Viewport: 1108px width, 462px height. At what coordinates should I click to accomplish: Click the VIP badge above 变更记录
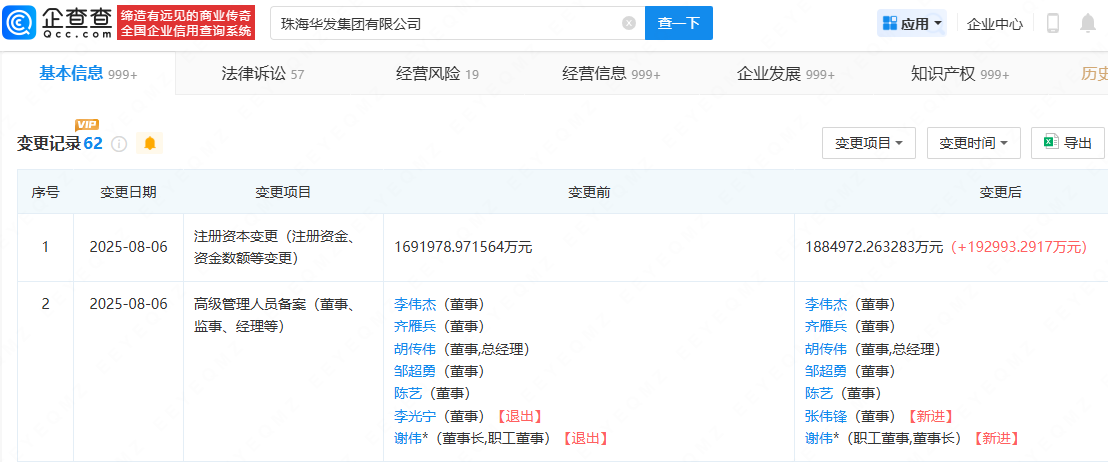click(87, 124)
